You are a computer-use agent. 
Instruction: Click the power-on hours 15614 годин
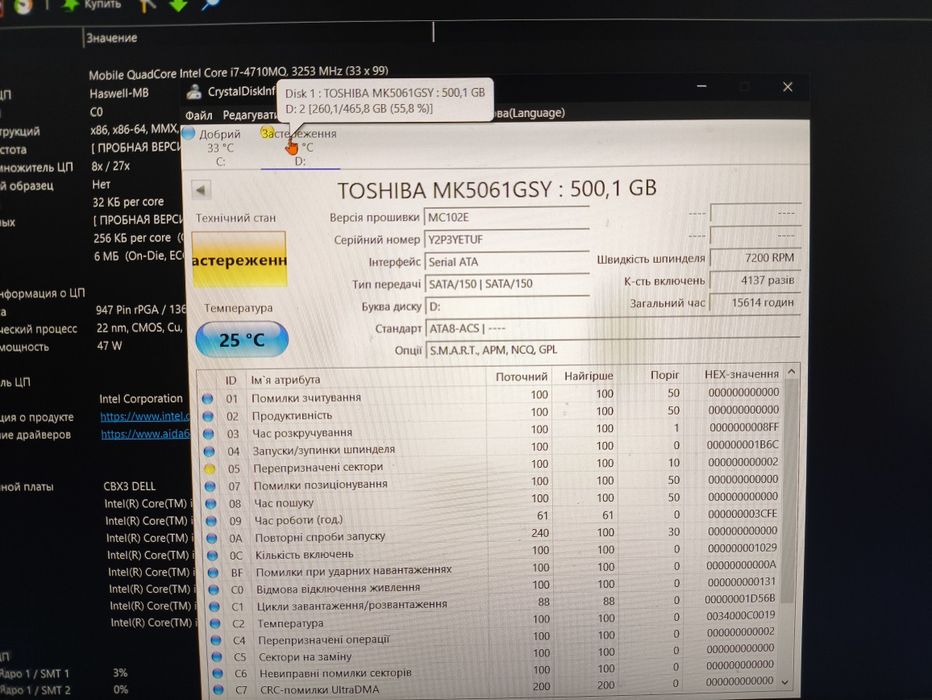pyautogui.click(x=755, y=302)
